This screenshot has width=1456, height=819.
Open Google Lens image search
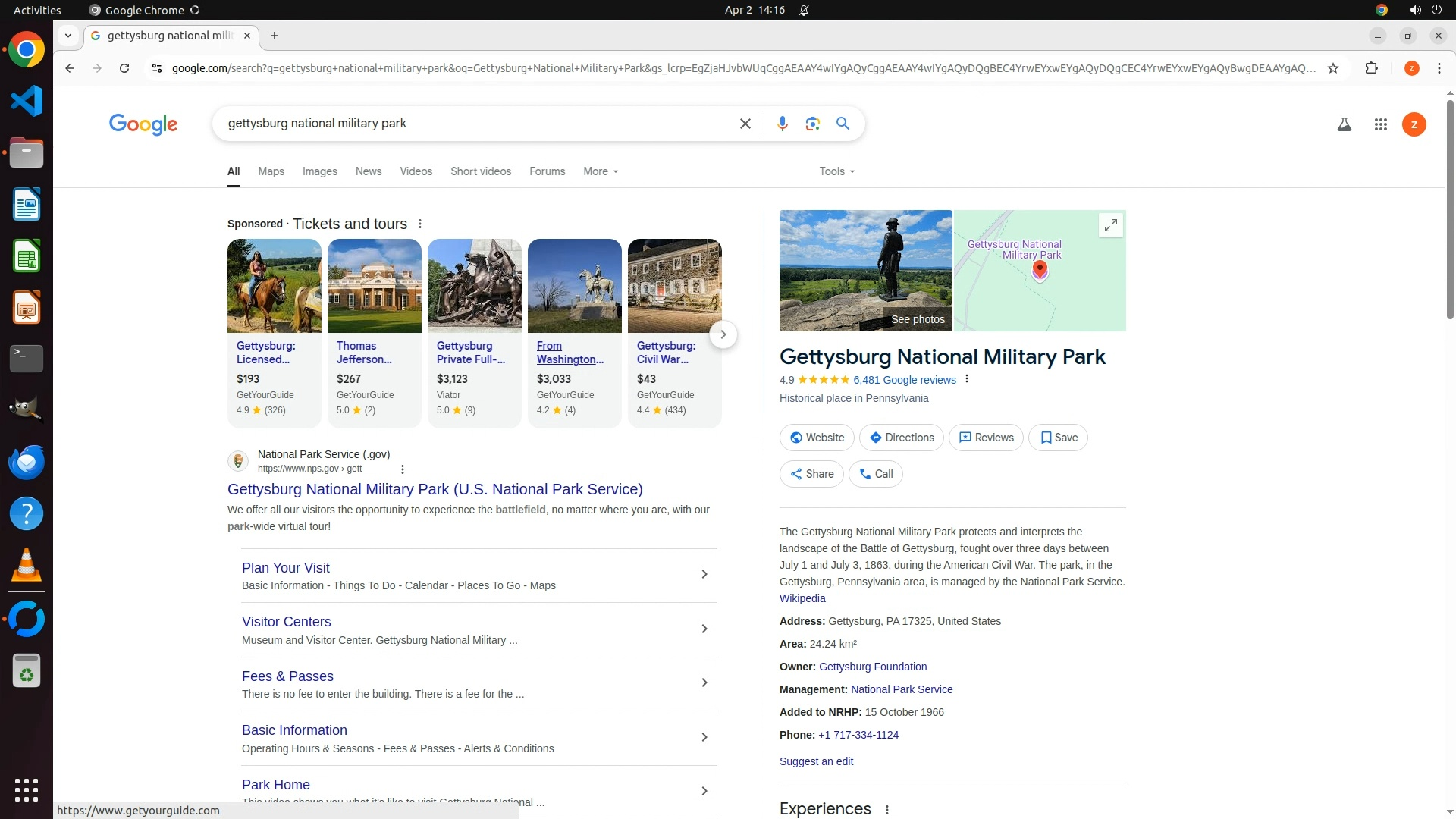[x=812, y=124]
